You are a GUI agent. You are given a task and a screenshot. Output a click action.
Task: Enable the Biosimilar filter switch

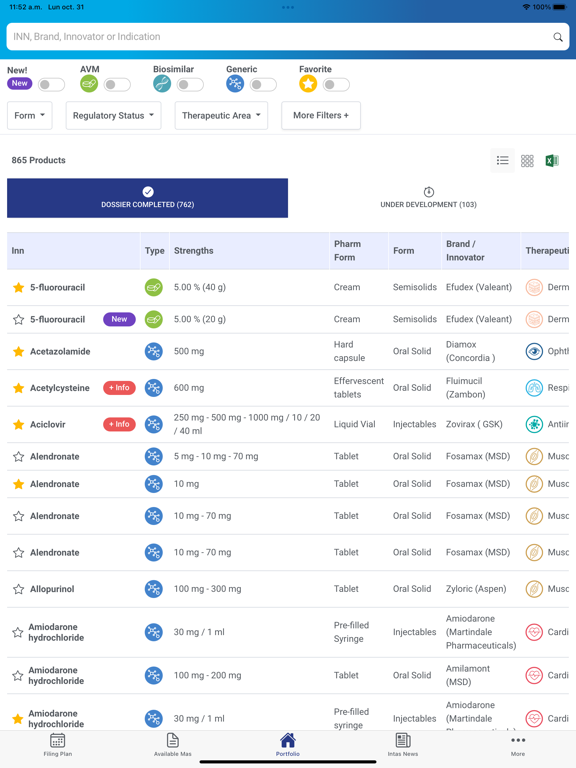click(190, 85)
